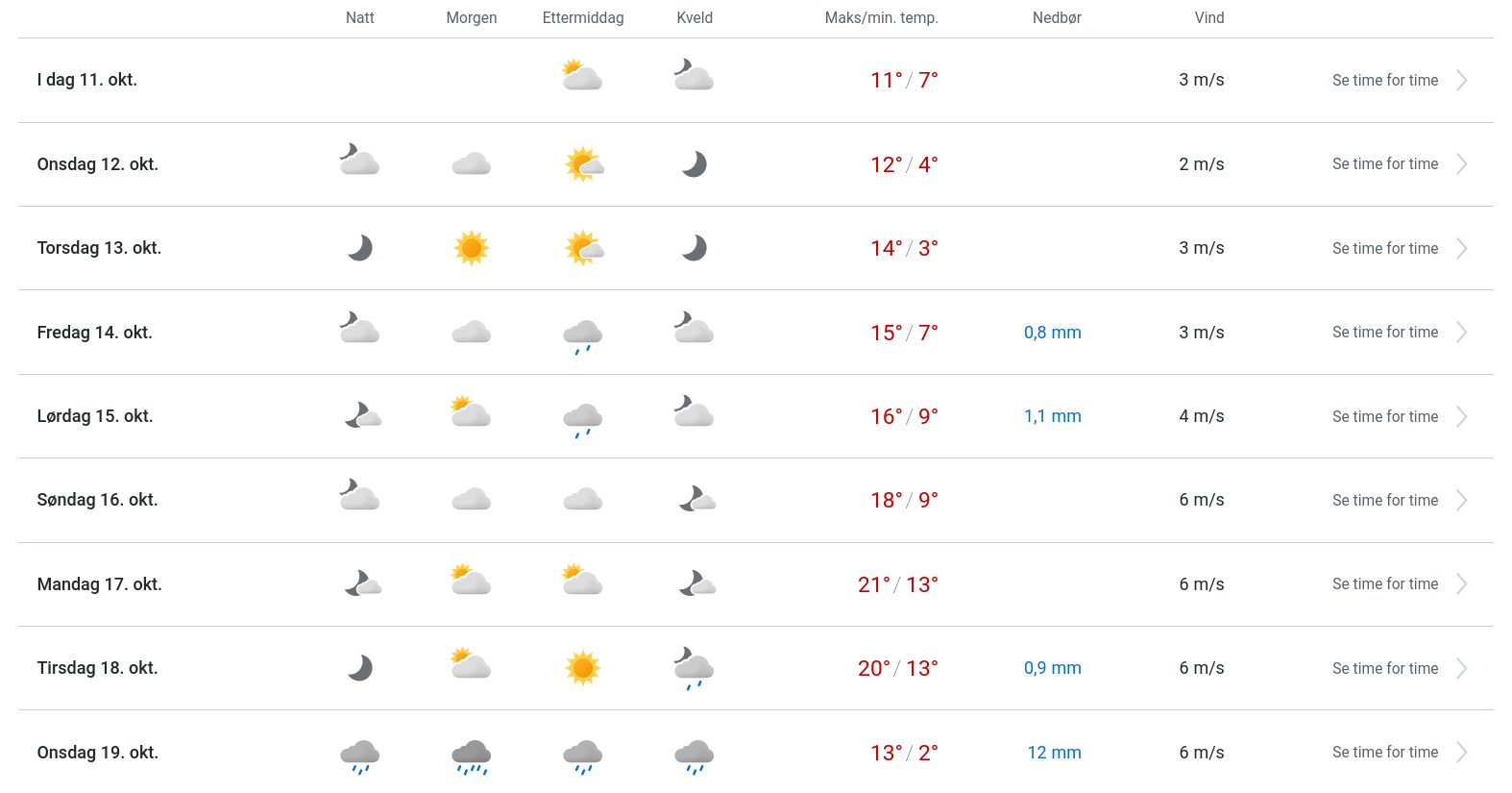Click the partly cloudy icon for I dag afternoon
This screenshot has height=793, width=1512.
click(x=582, y=75)
